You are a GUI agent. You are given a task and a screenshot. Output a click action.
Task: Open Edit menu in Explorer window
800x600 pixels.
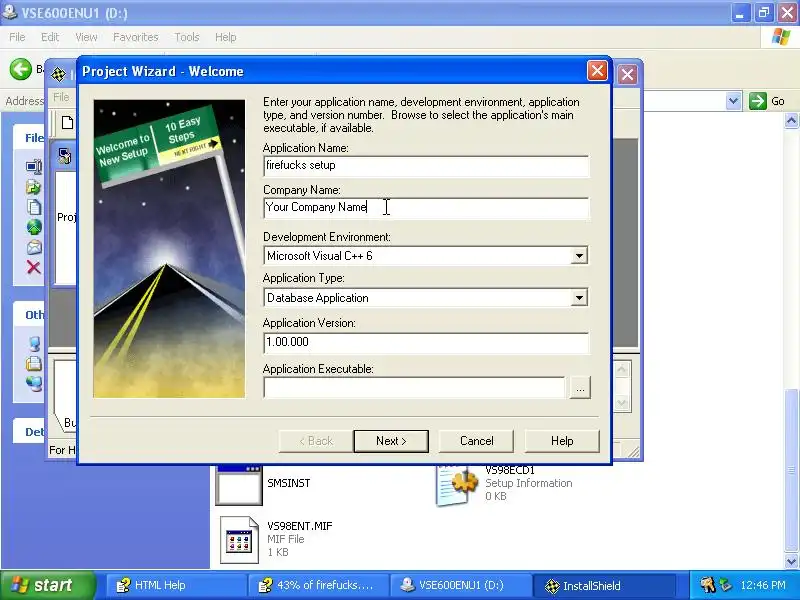tap(50, 37)
